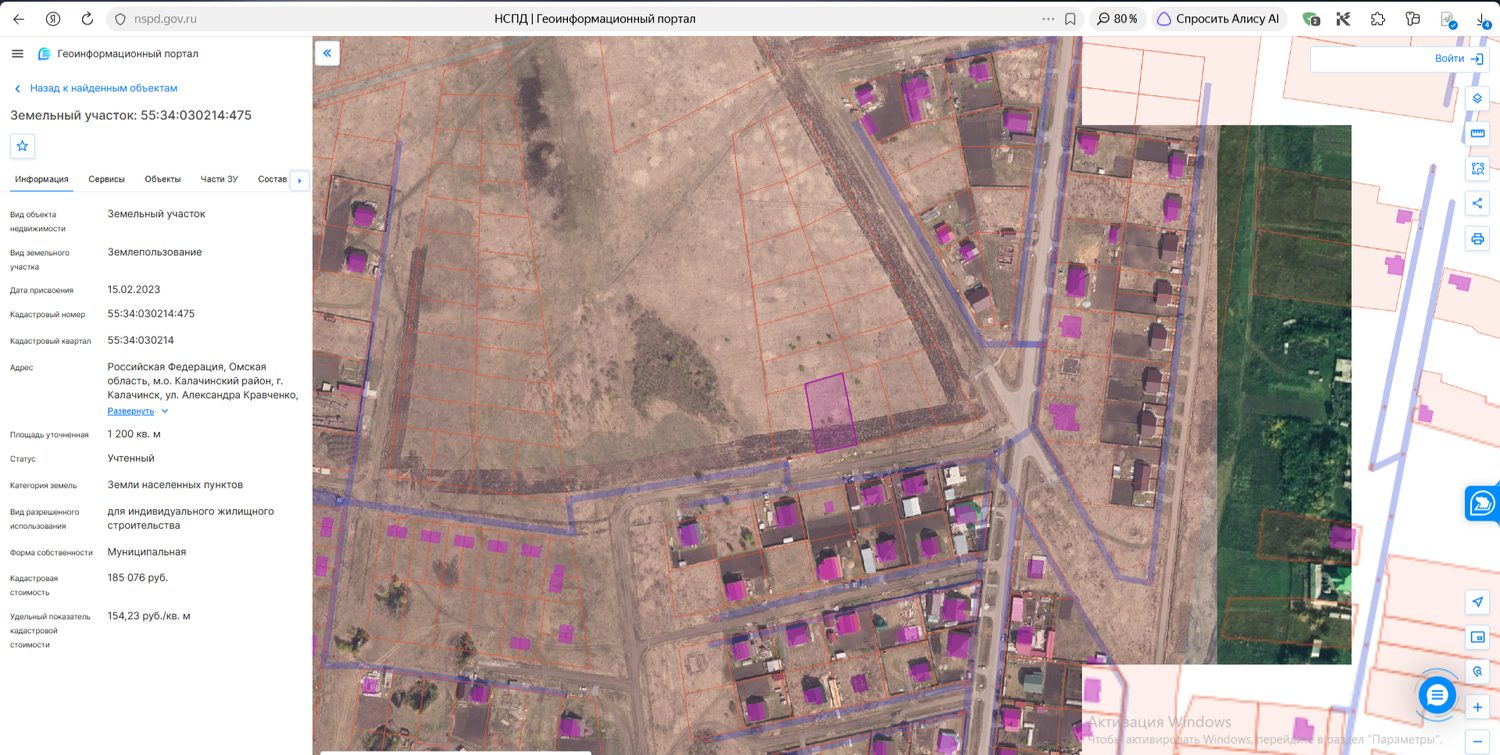Viewport: 1500px width, 755px height.
Task: Open the side assistant widget tab
Action: 1482,504
